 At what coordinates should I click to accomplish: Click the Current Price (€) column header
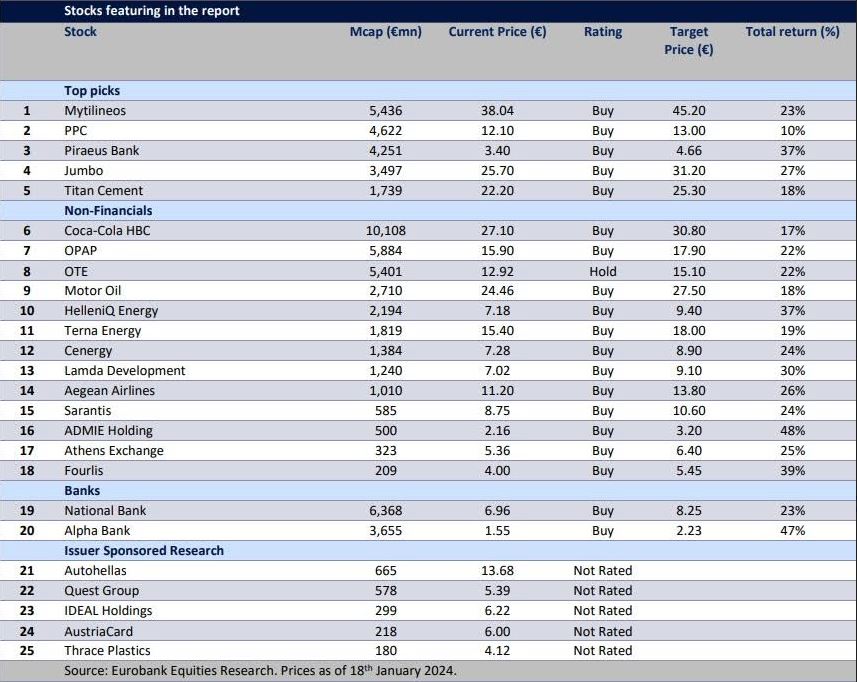pyautogui.click(x=497, y=32)
